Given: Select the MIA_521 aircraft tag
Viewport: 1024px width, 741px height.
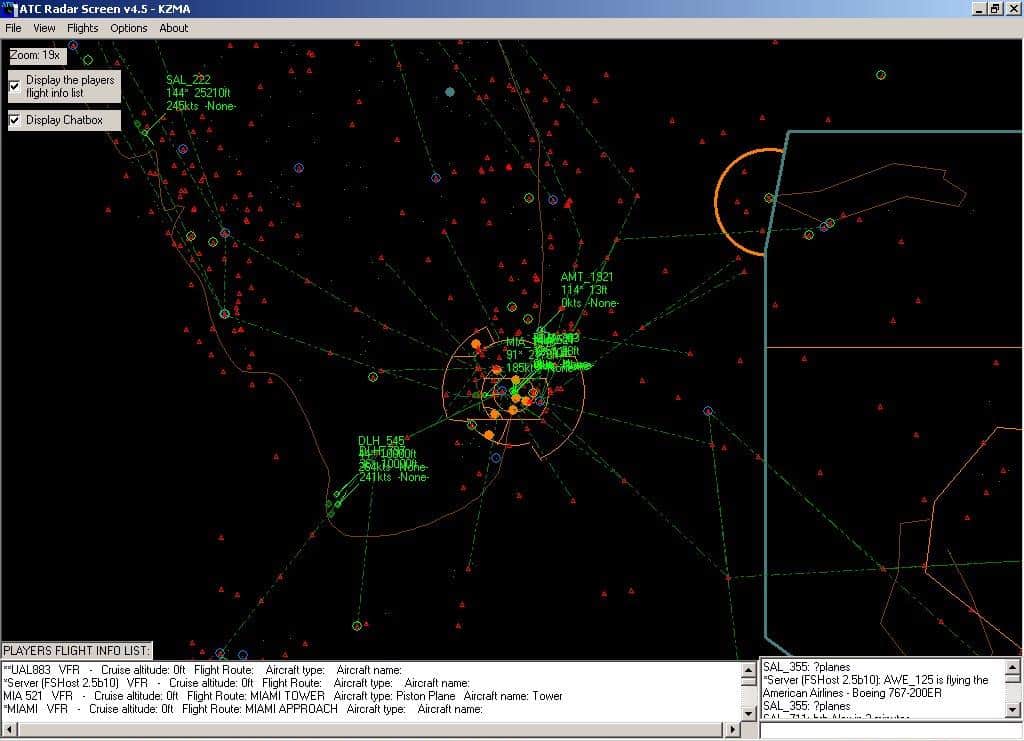Looking at the screenshot, I should (x=522, y=343).
